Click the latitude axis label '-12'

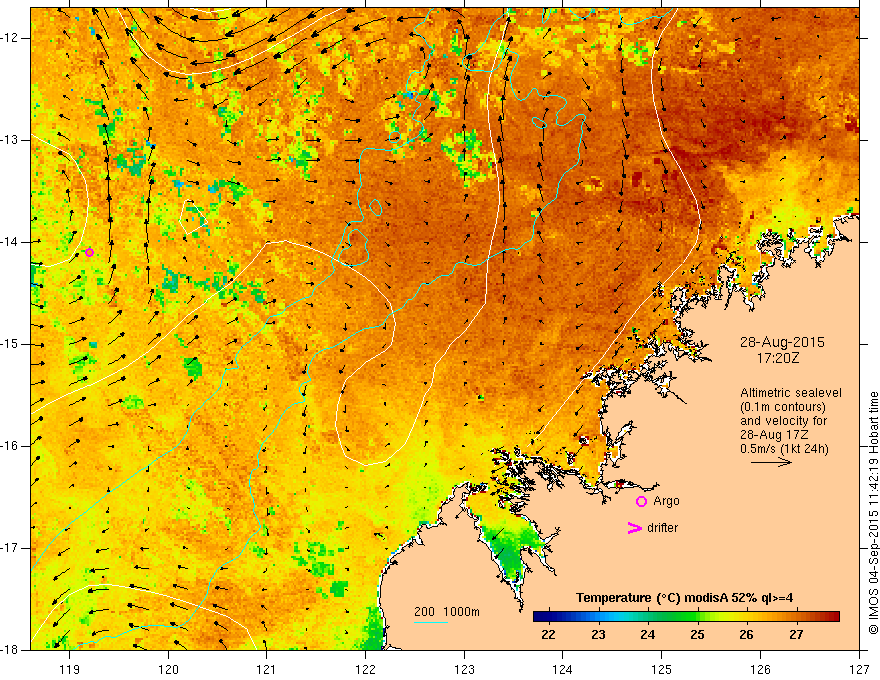tap(10, 38)
